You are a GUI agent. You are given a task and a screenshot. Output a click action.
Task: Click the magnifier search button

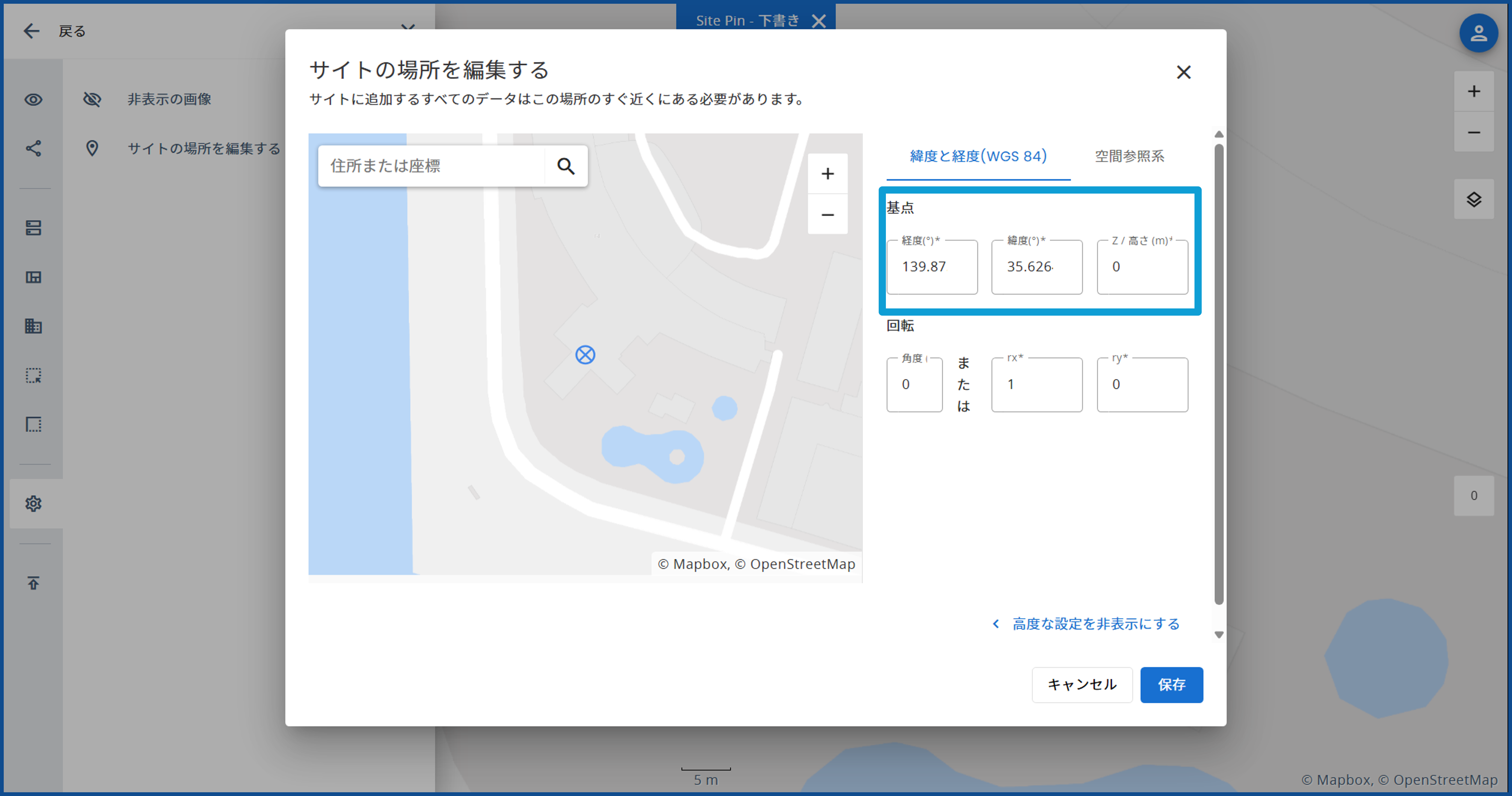566,166
